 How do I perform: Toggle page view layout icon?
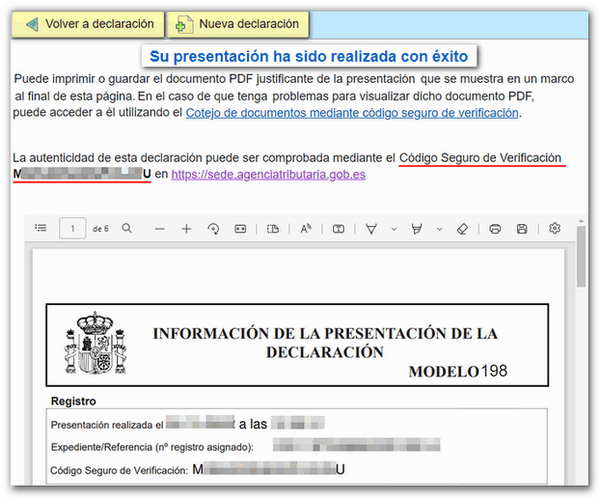point(273,229)
